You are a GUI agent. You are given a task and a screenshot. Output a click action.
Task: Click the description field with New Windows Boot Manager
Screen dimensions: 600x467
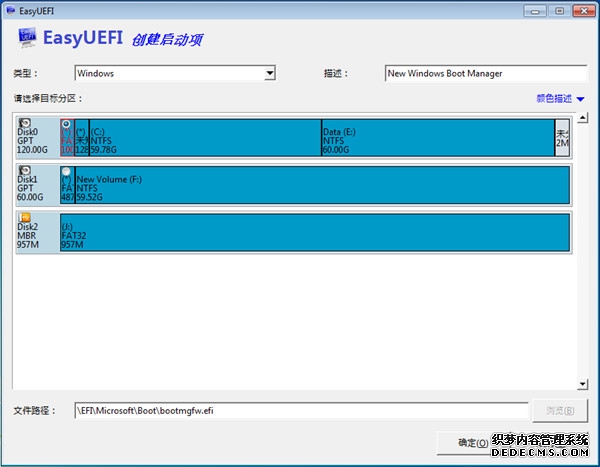(485, 73)
